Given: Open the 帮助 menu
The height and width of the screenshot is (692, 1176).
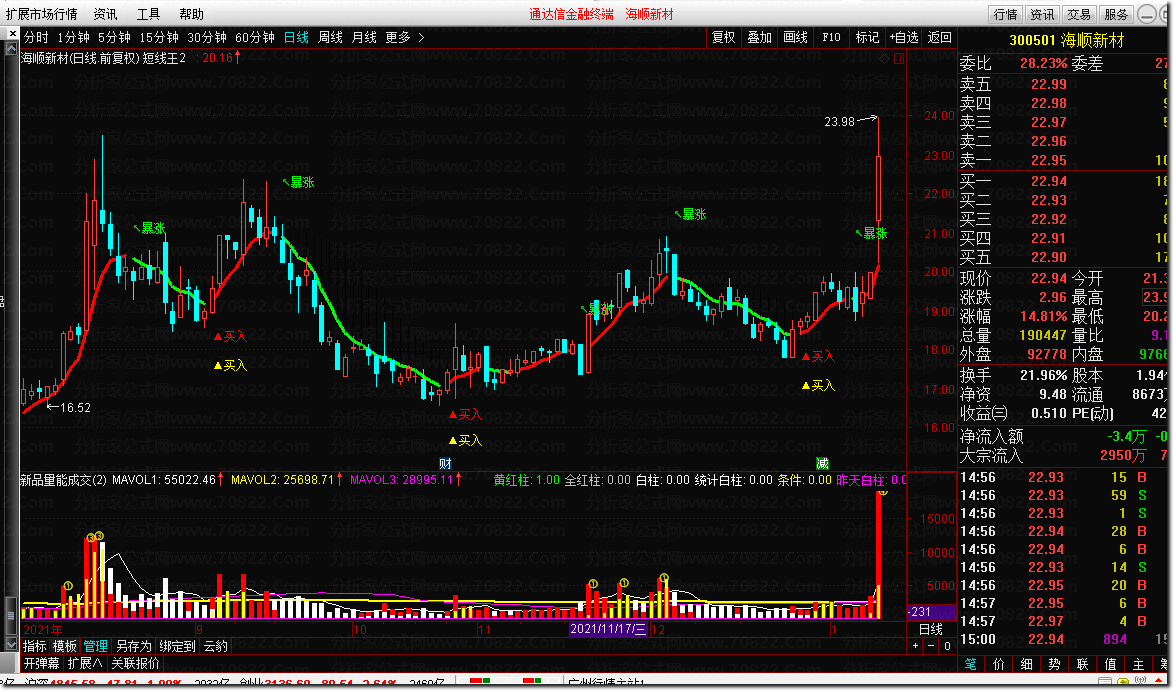Looking at the screenshot, I should 191,13.
